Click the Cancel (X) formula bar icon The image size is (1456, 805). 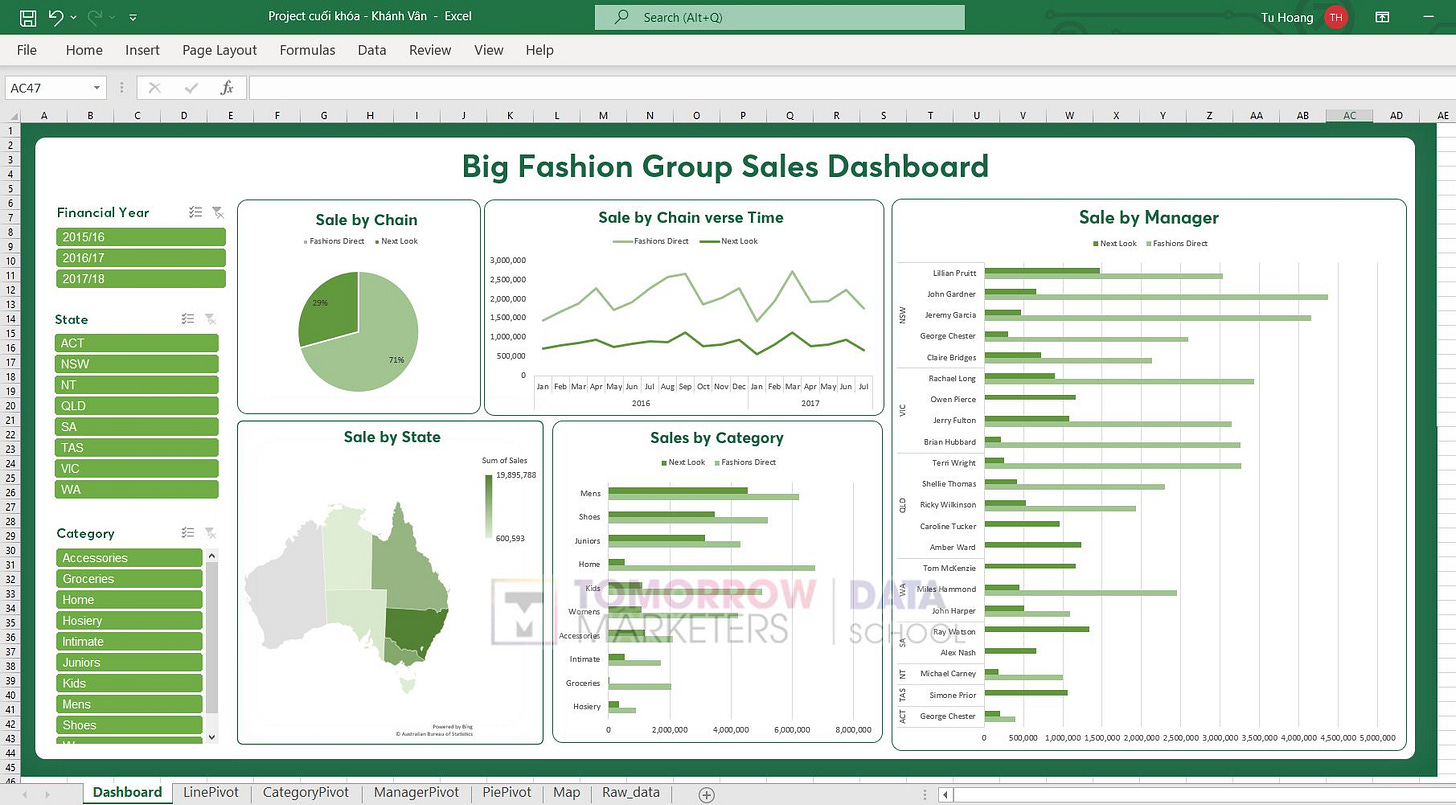pos(154,88)
